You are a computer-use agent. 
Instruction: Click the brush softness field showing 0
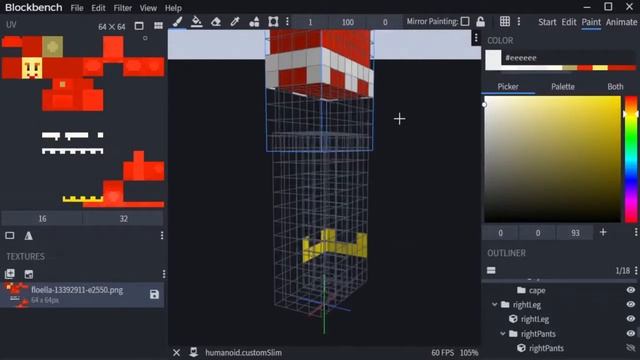click(385, 22)
